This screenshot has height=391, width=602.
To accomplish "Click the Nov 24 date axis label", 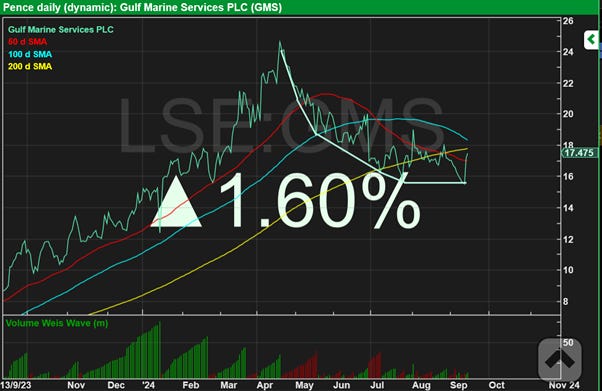I will tap(564, 385).
